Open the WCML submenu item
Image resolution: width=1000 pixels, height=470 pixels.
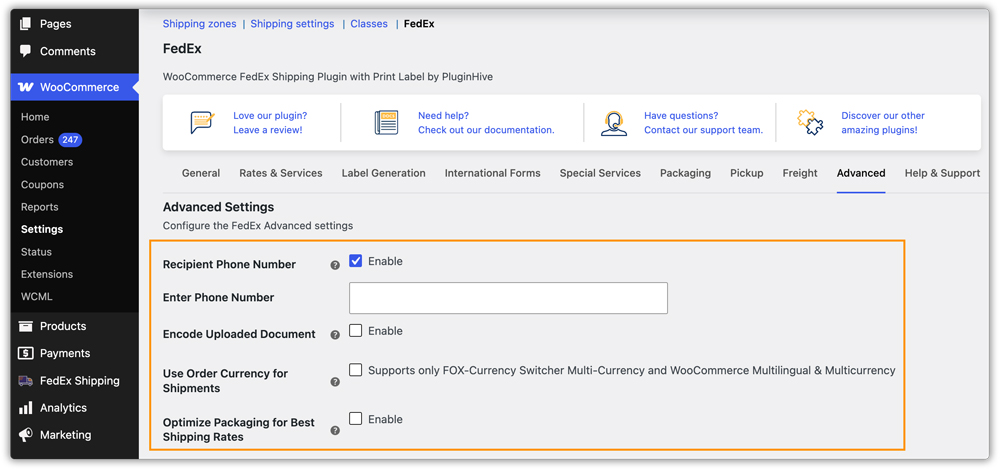[x=36, y=297]
